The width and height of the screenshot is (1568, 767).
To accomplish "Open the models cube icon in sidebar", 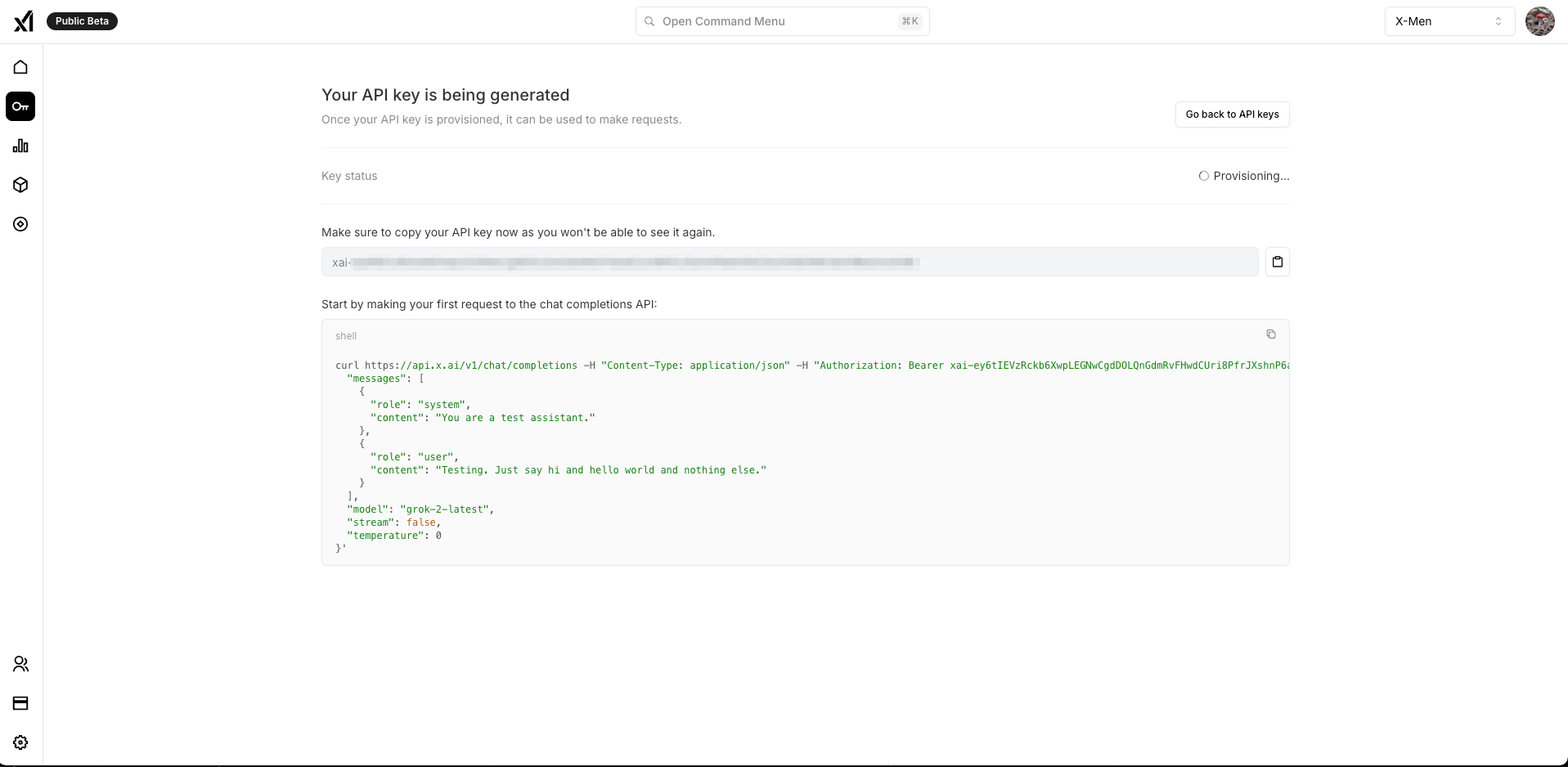I will [20, 185].
